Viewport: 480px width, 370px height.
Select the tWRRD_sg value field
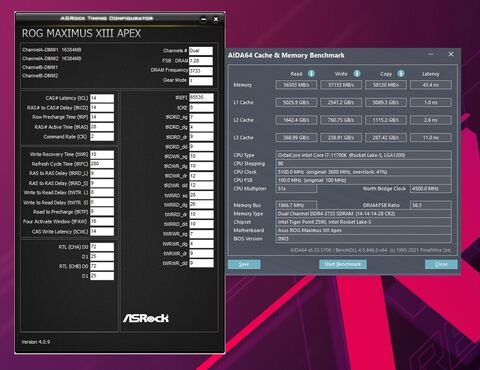(201, 195)
